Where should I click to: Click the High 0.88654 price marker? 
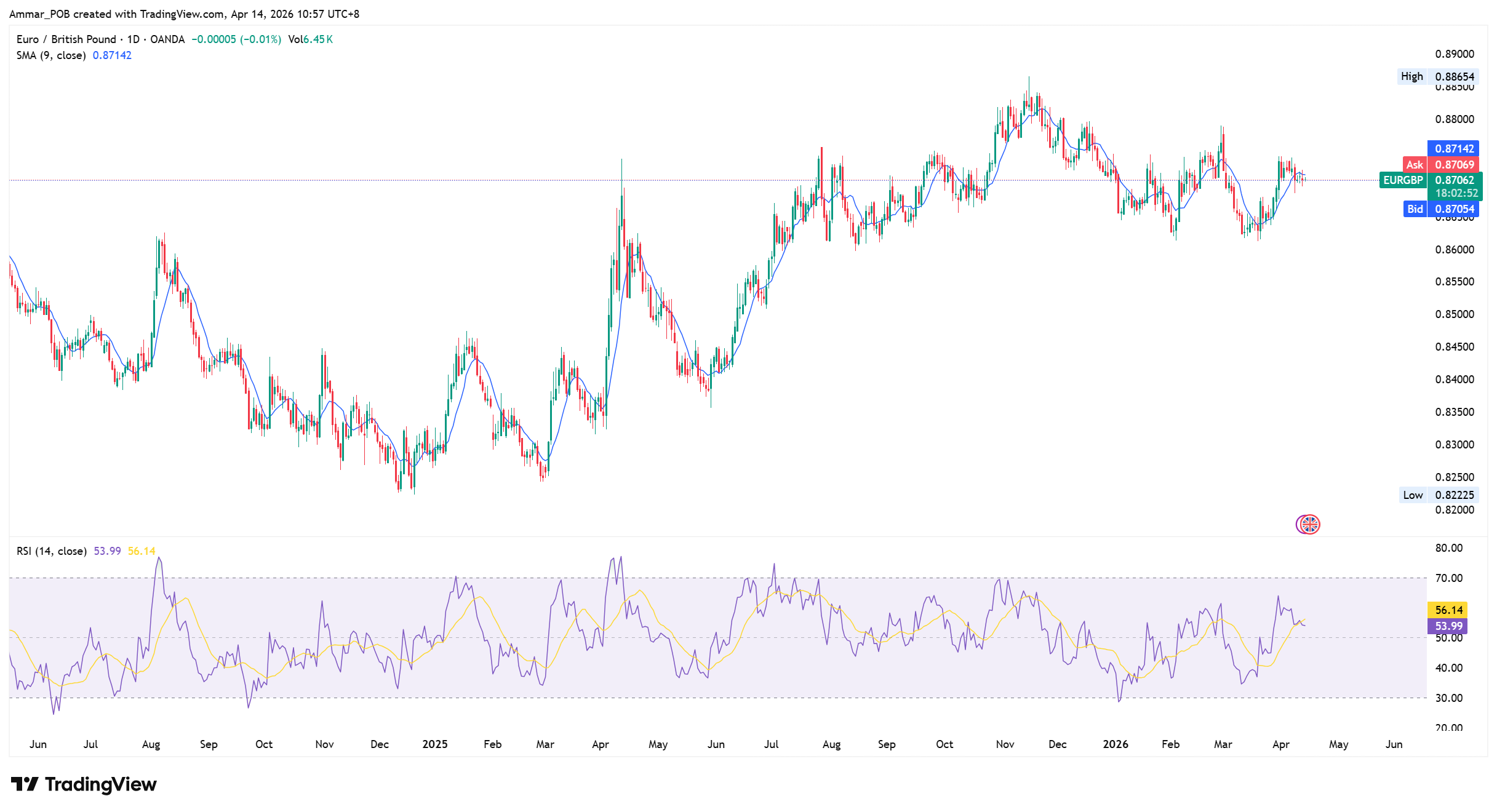1438,76
